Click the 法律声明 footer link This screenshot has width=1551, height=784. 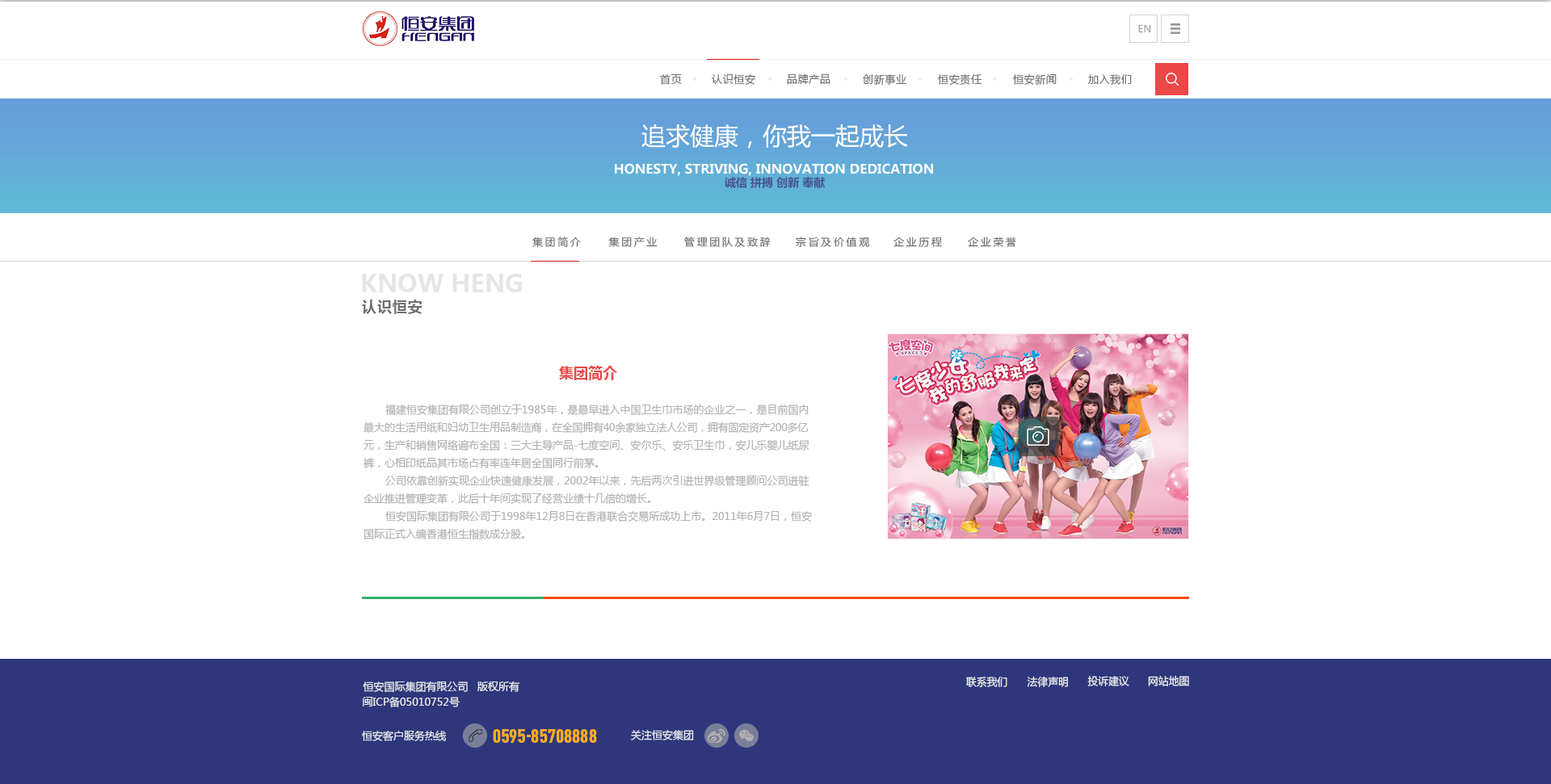pyautogui.click(x=1047, y=682)
